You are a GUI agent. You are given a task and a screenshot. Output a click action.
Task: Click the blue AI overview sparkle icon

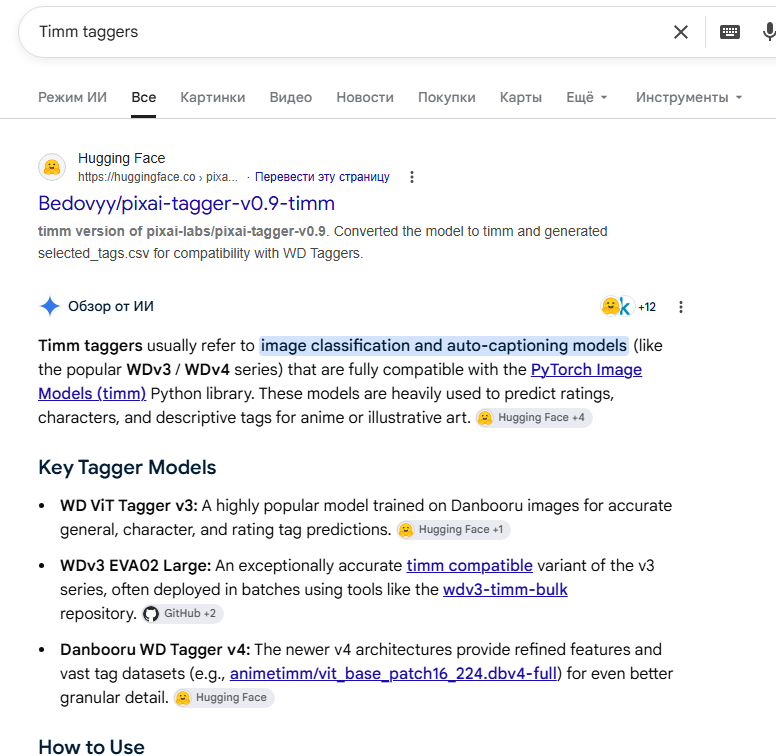(x=49, y=306)
